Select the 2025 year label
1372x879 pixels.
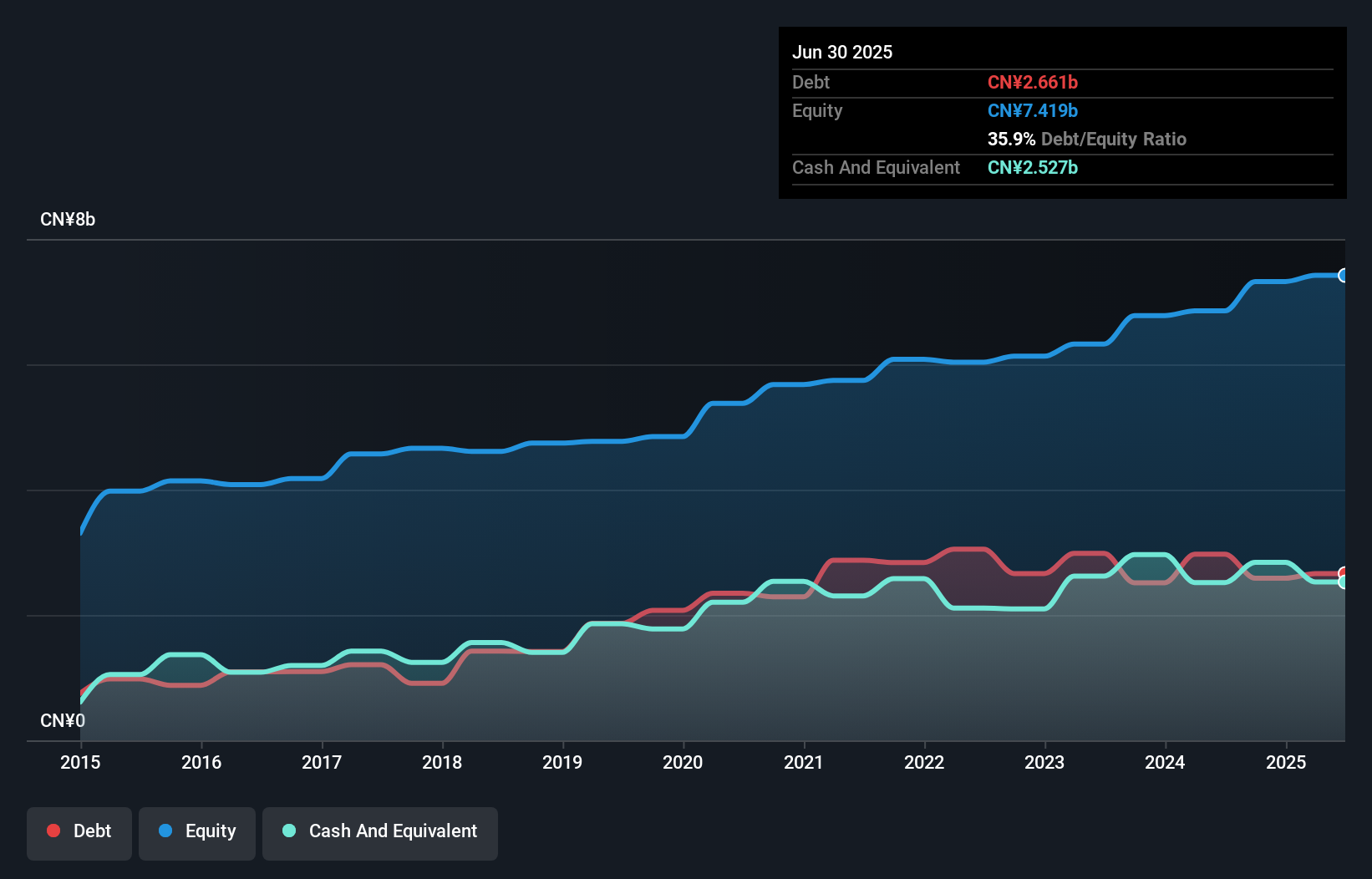(x=1287, y=762)
